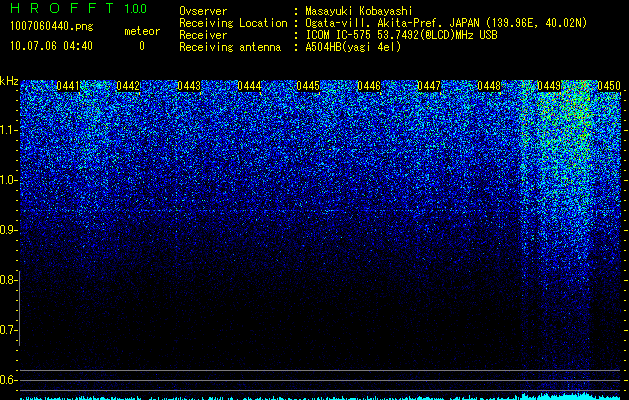Click the 0.6 kHz frequency axis label

[8, 380]
